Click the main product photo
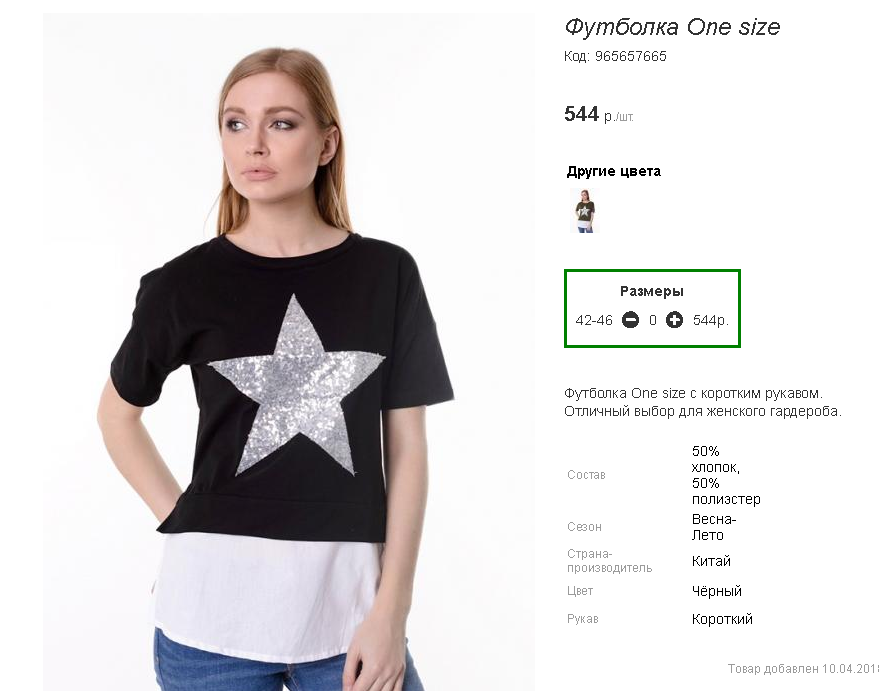The image size is (879, 691). [x=288, y=350]
